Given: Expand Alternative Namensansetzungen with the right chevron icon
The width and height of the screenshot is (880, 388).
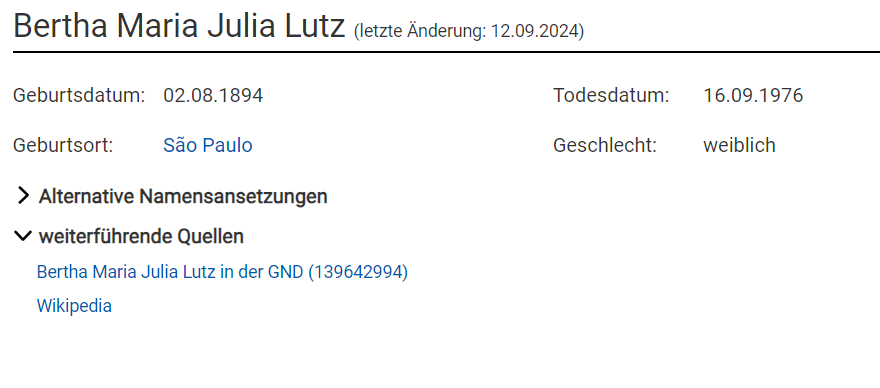Looking at the screenshot, I should (x=23, y=196).
